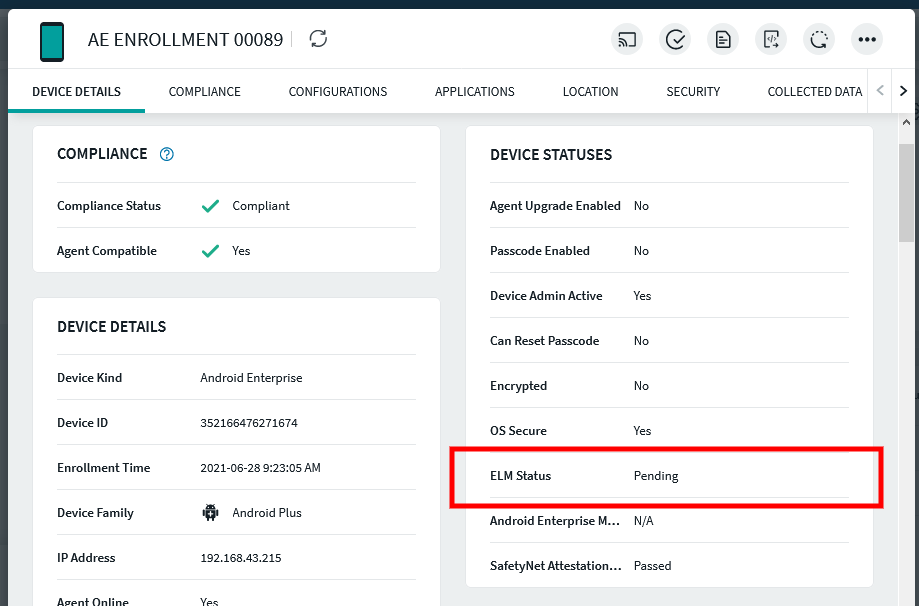
Task: Click the vertical scrollbar thumb
Action: tap(906, 192)
